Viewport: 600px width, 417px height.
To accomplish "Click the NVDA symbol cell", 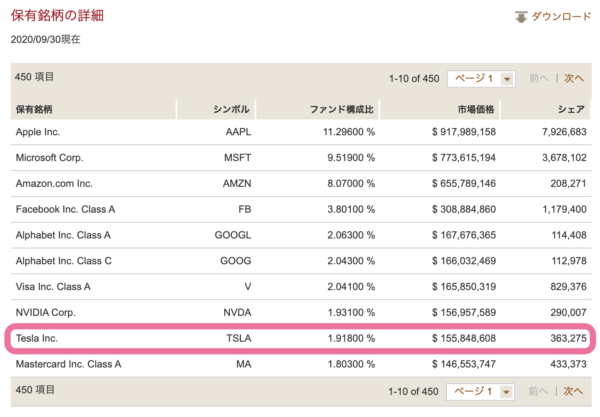I will tap(237, 313).
